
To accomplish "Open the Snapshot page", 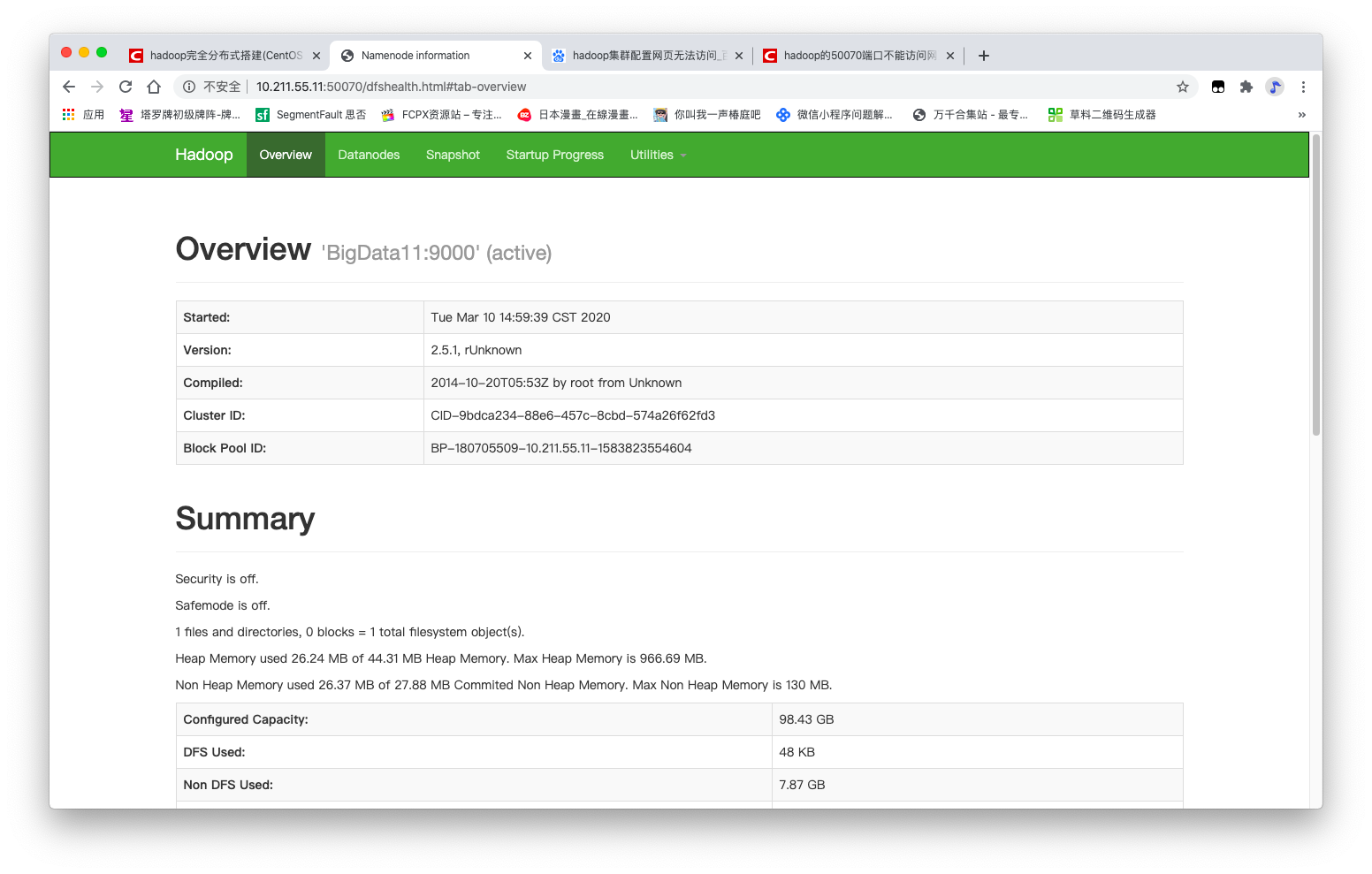I will (453, 155).
